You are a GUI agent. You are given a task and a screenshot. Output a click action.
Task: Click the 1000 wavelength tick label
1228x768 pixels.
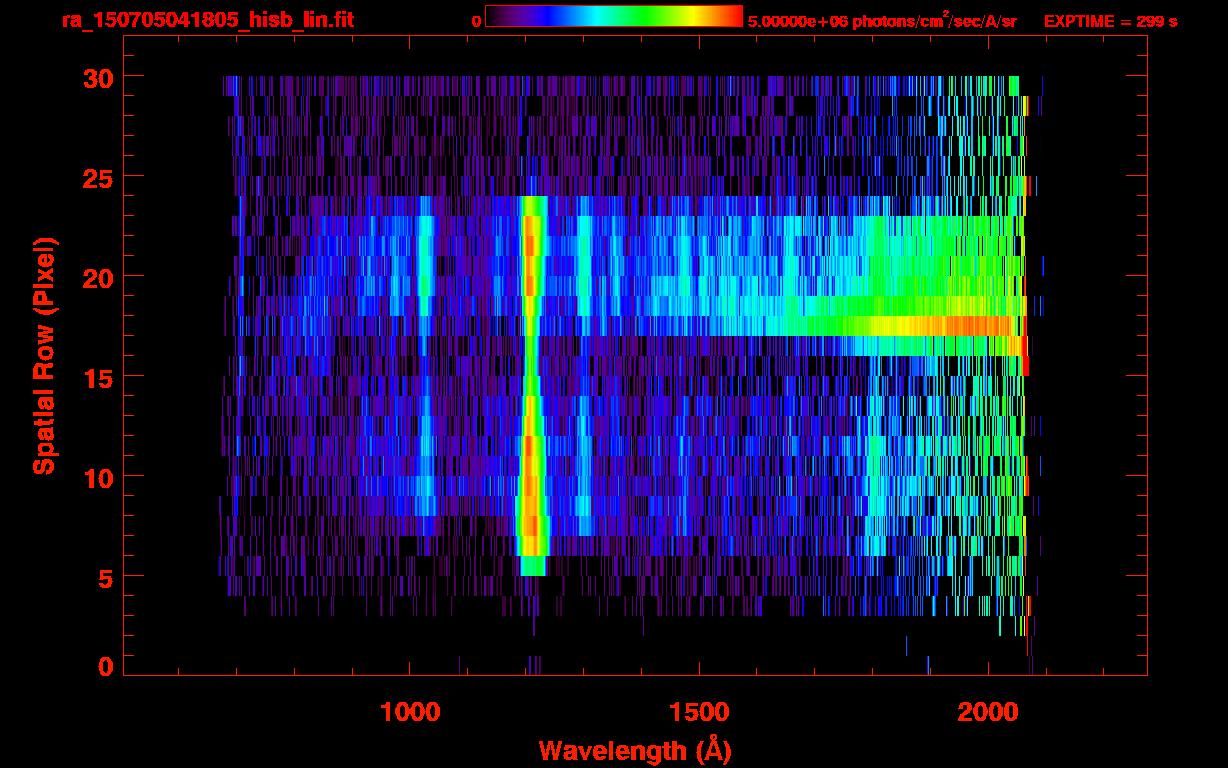[x=410, y=712]
